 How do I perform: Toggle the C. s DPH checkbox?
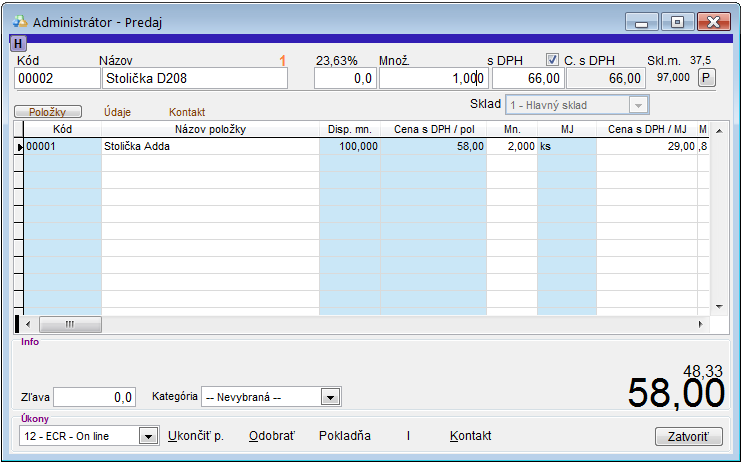(553, 60)
